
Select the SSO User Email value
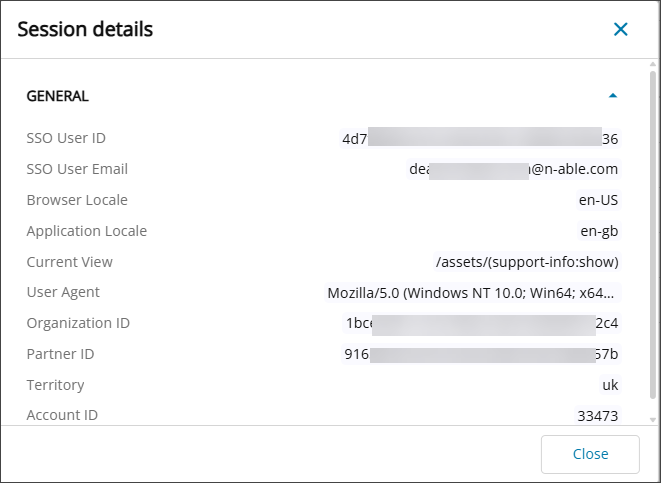point(513,169)
